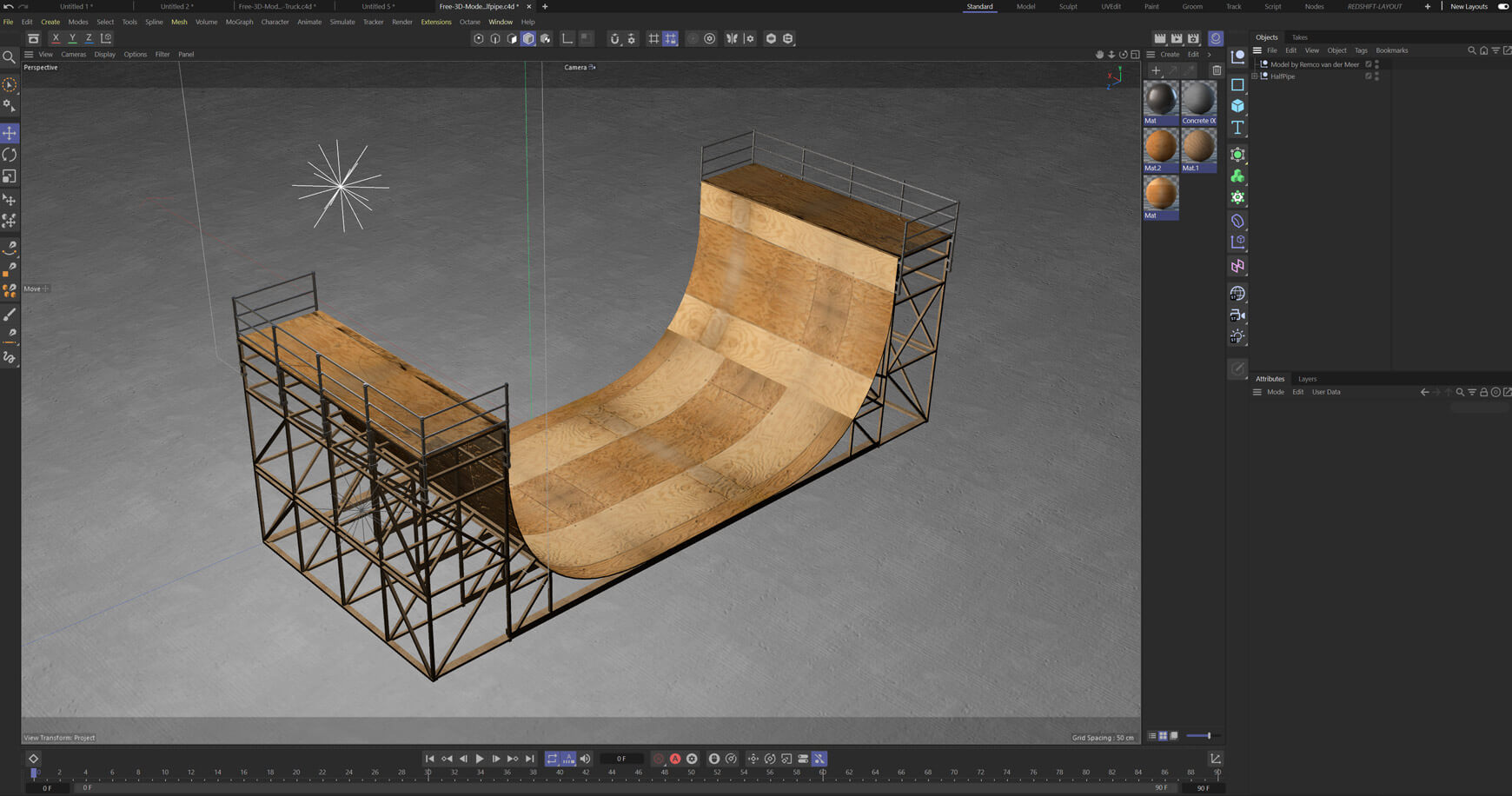Toggle autokeying red A button
1512x796 pixels.
(x=675, y=759)
